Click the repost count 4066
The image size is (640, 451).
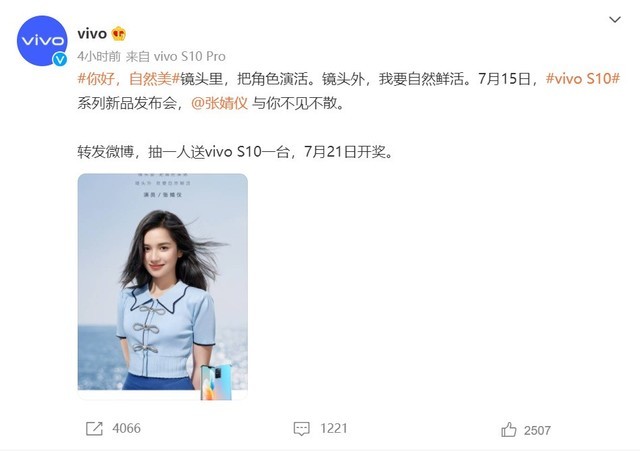pyautogui.click(x=127, y=429)
